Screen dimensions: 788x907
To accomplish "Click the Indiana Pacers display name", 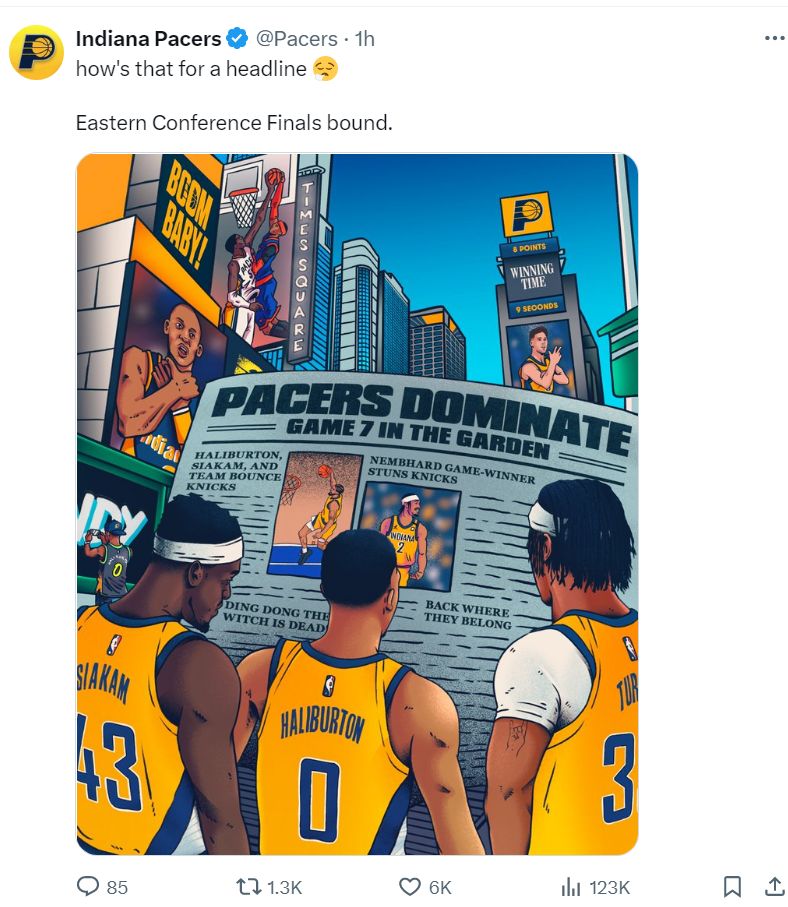I will click(x=148, y=39).
